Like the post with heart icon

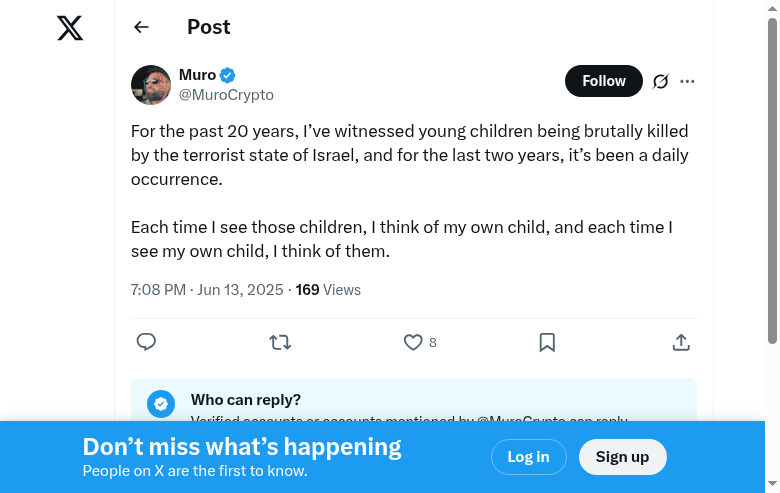point(413,342)
